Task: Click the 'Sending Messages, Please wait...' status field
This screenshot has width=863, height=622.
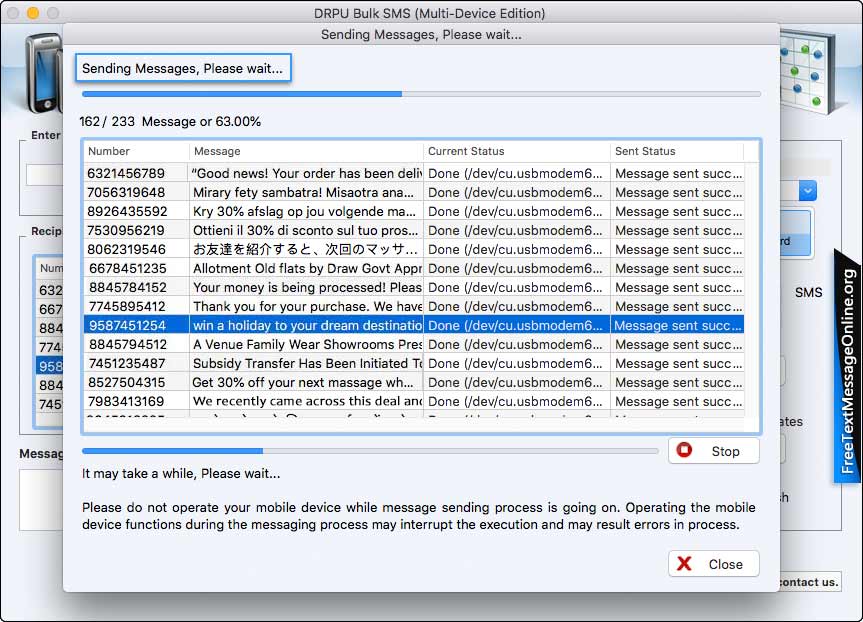Action: click(x=183, y=68)
